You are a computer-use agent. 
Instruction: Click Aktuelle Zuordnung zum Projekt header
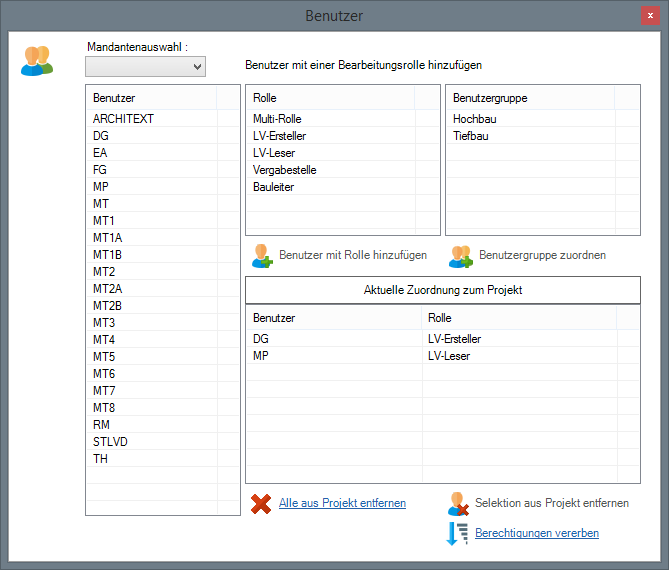[x=443, y=290]
